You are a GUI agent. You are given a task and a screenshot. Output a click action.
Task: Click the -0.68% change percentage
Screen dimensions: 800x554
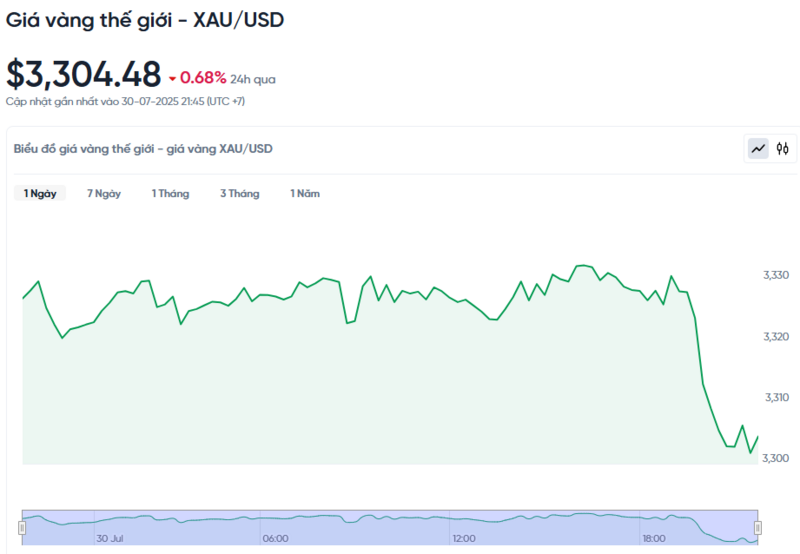[203, 78]
